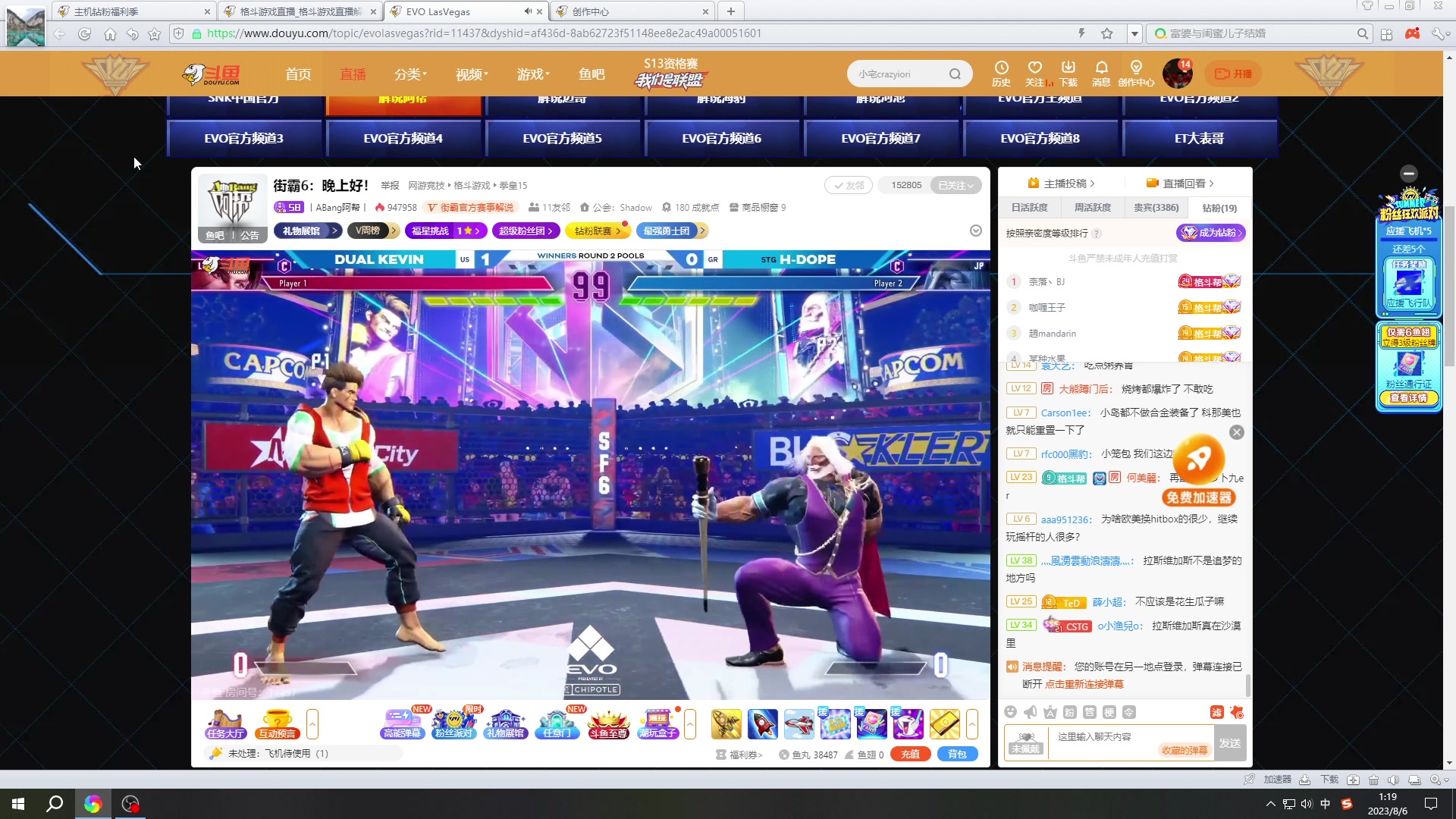The height and width of the screenshot is (819, 1456).
Task: Open the 关注 followed heart icon
Action: [1034, 74]
